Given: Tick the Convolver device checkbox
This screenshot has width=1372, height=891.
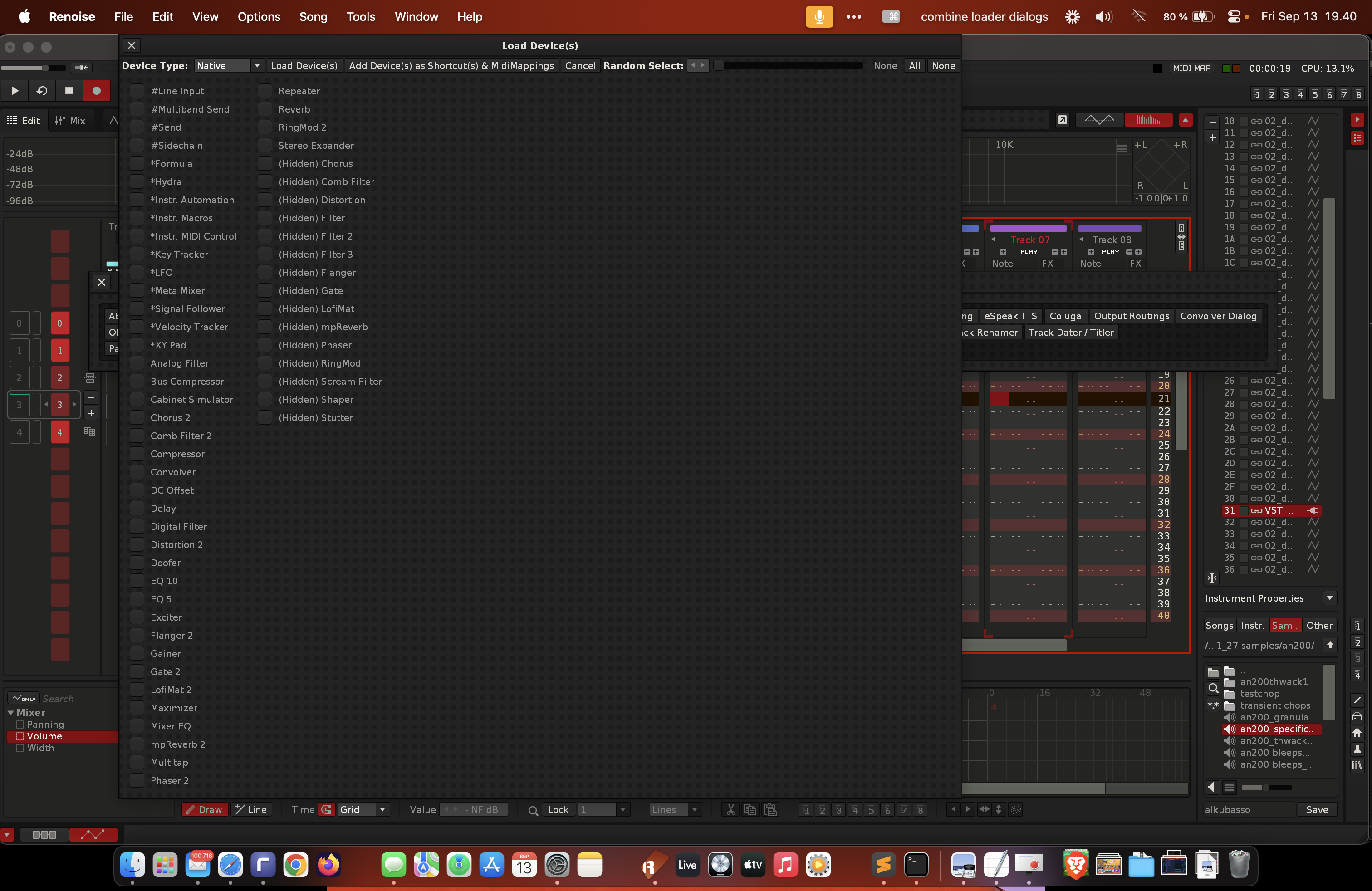Looking at the screenshot, I should tap(137, 472).
